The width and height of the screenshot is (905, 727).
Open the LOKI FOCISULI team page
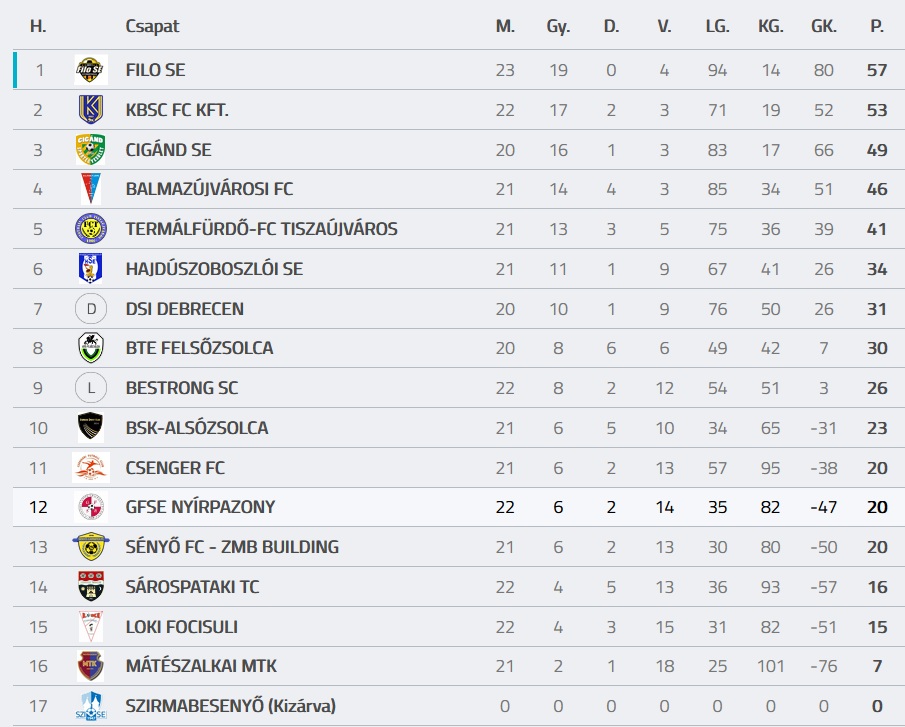(181, 627)
